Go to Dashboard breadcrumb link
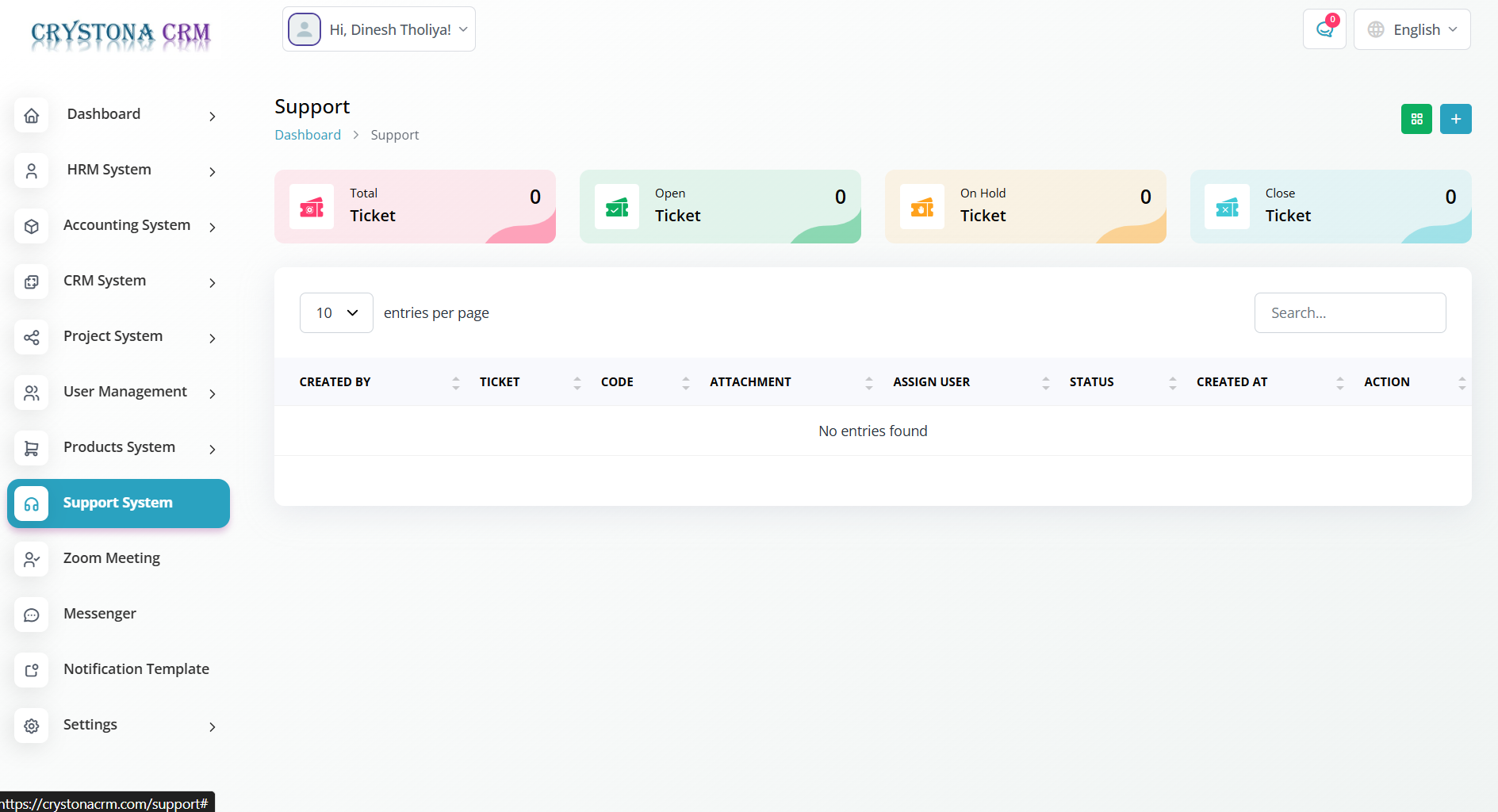This screenshot has width=1498, height=812. tap(308, 135)
